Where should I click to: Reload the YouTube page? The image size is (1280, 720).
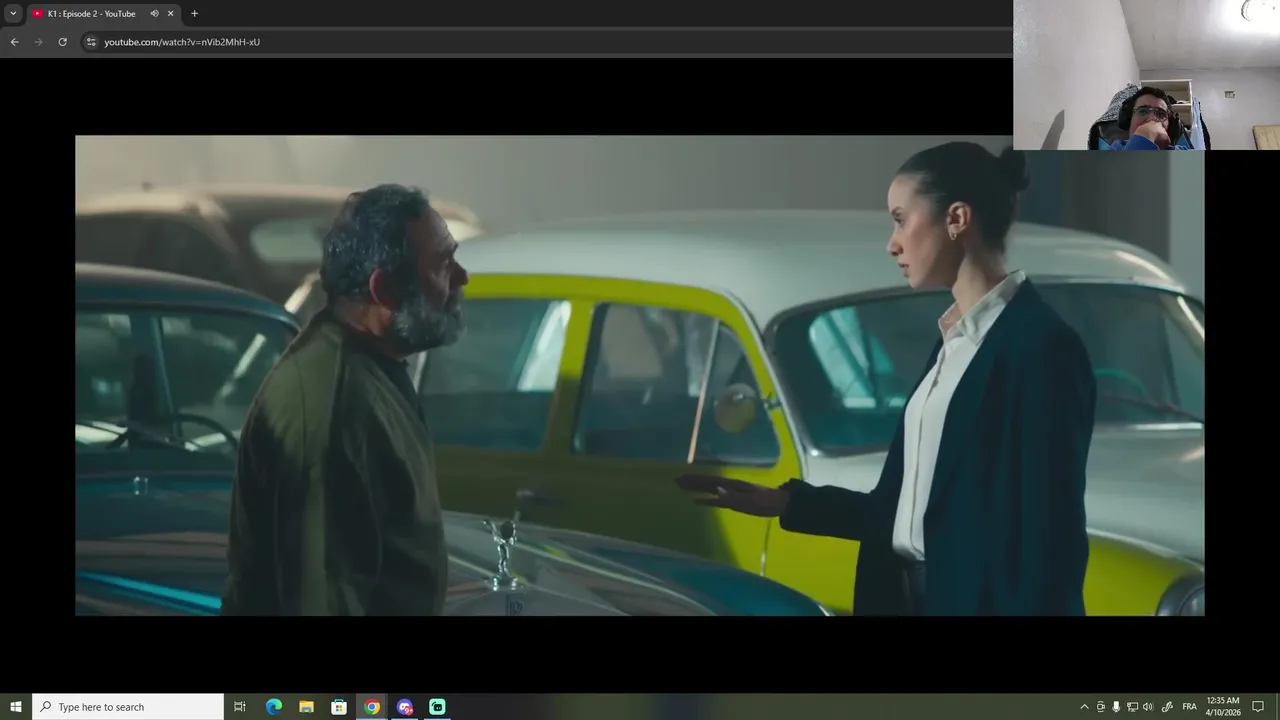pyautogui.click(x=62, y=42)
